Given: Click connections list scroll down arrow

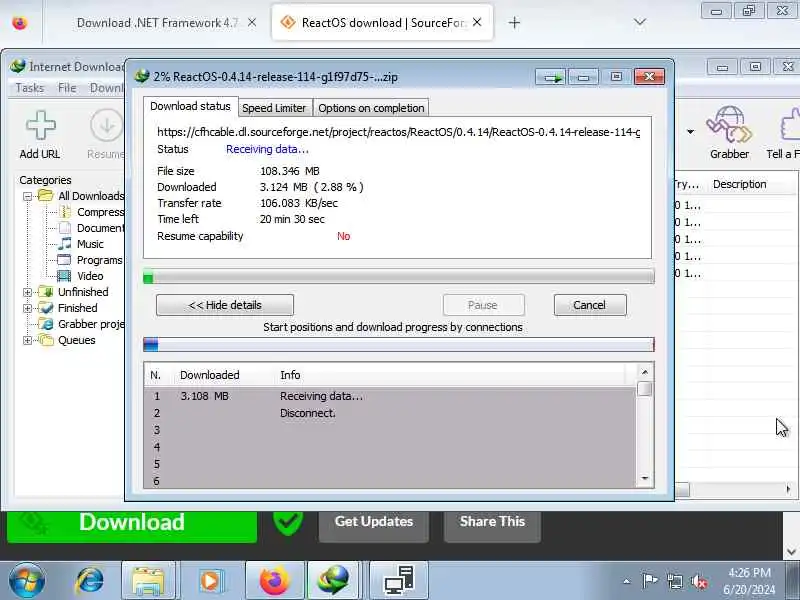Looking at the screenshot, I should (645, 479).
